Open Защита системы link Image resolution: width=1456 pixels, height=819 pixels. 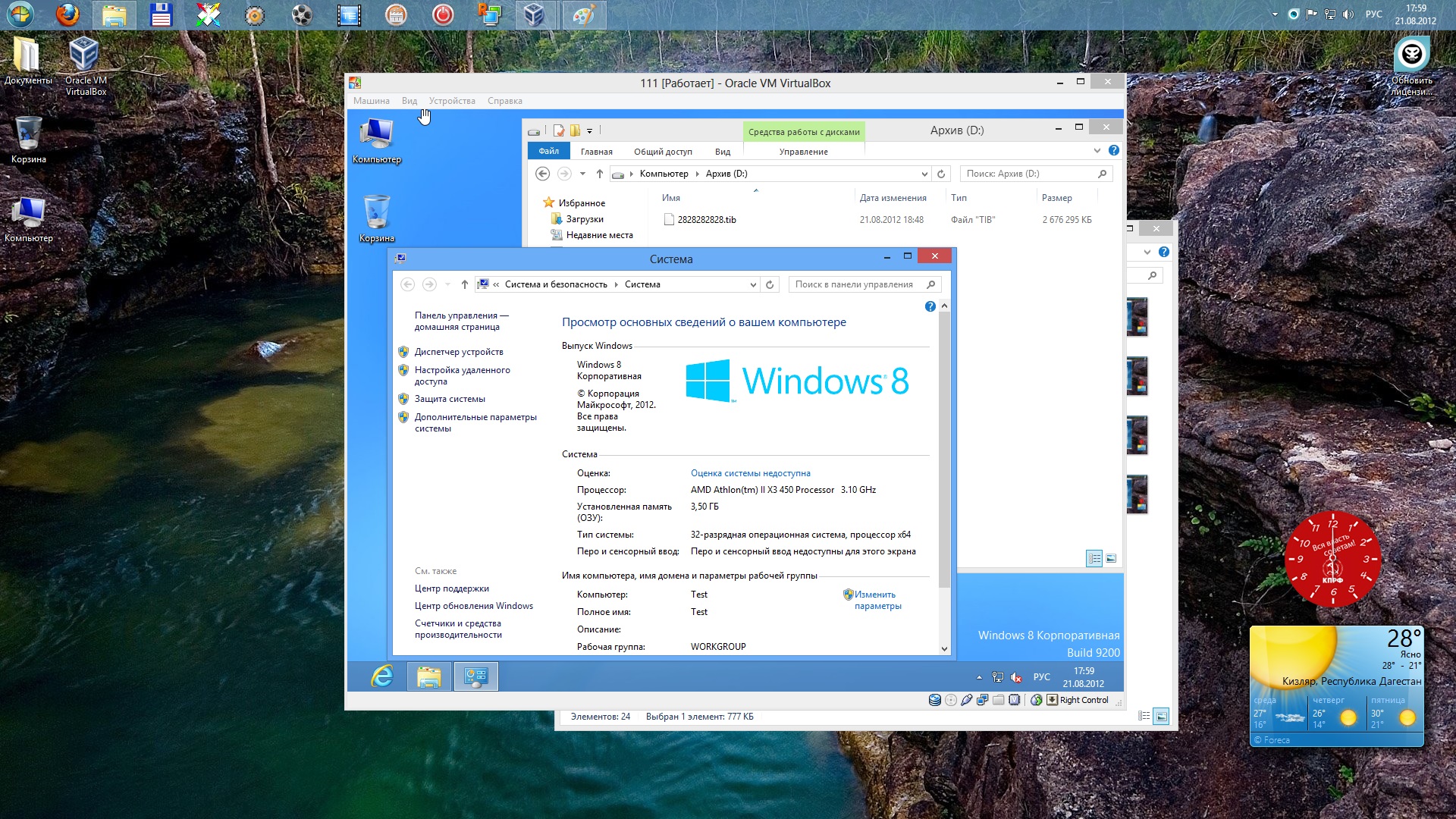450,399
